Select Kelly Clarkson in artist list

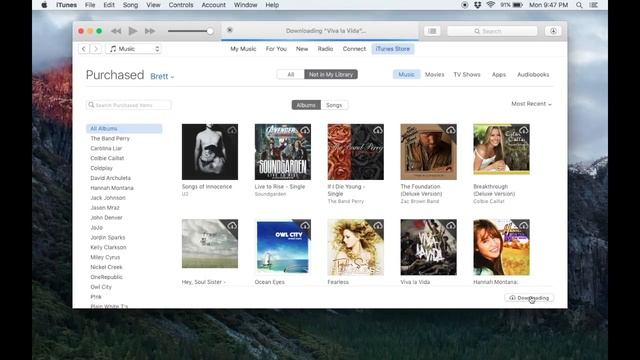pos(108,247)
